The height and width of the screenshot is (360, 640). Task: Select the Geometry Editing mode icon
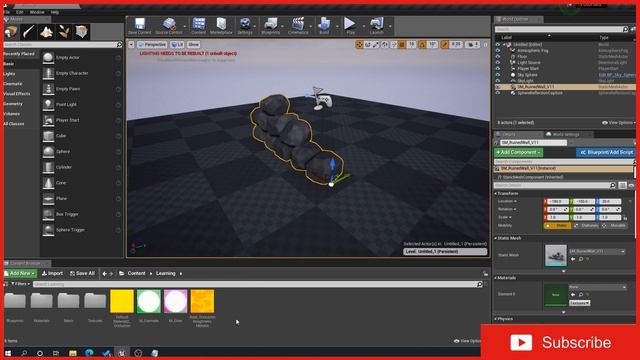81,32
